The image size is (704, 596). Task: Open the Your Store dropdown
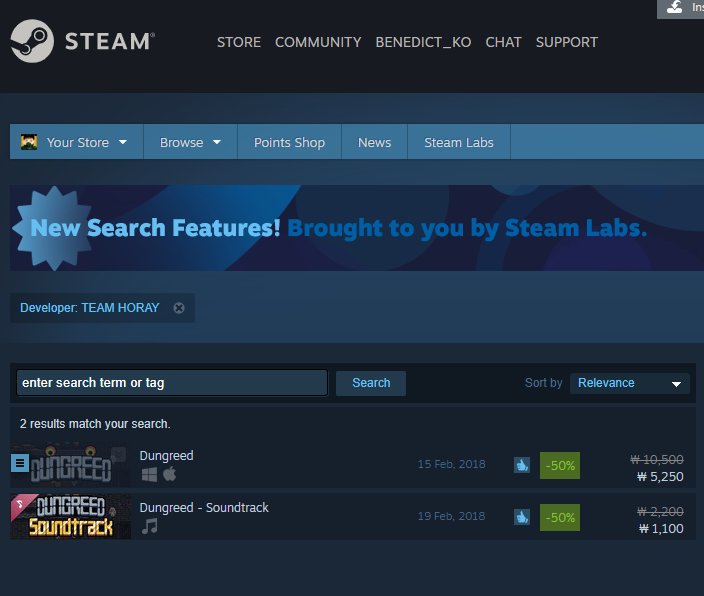pos(77,142)
